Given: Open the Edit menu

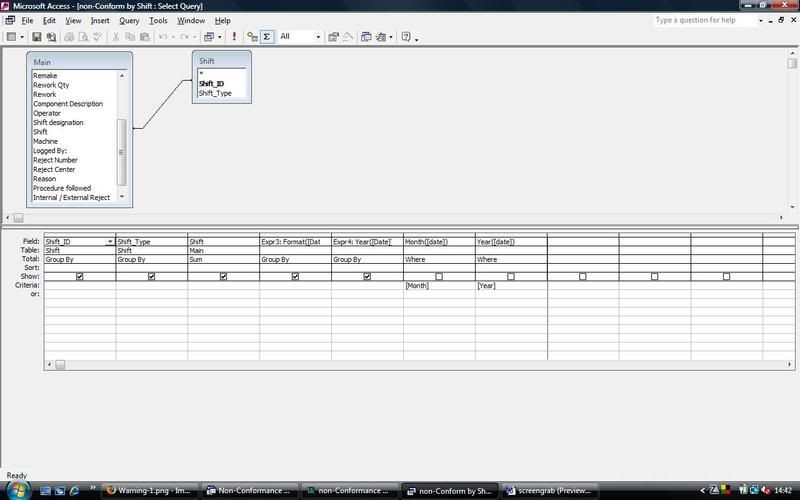Looking at the screenshot, I should click(49, 20).
